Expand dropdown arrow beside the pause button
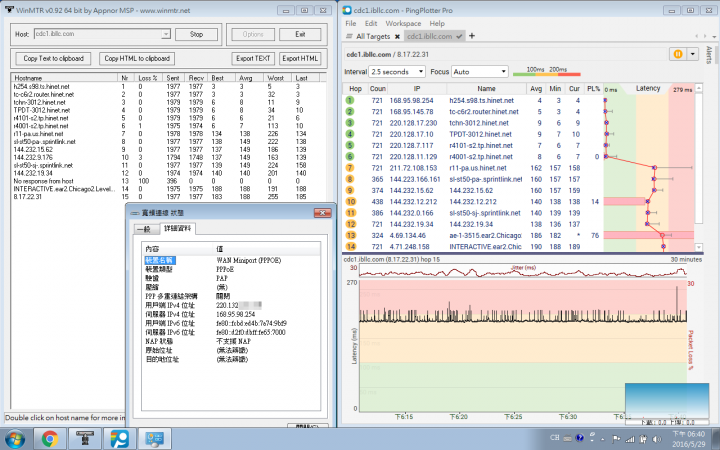This screenshot has width=720, height=450. pos(692,54)
